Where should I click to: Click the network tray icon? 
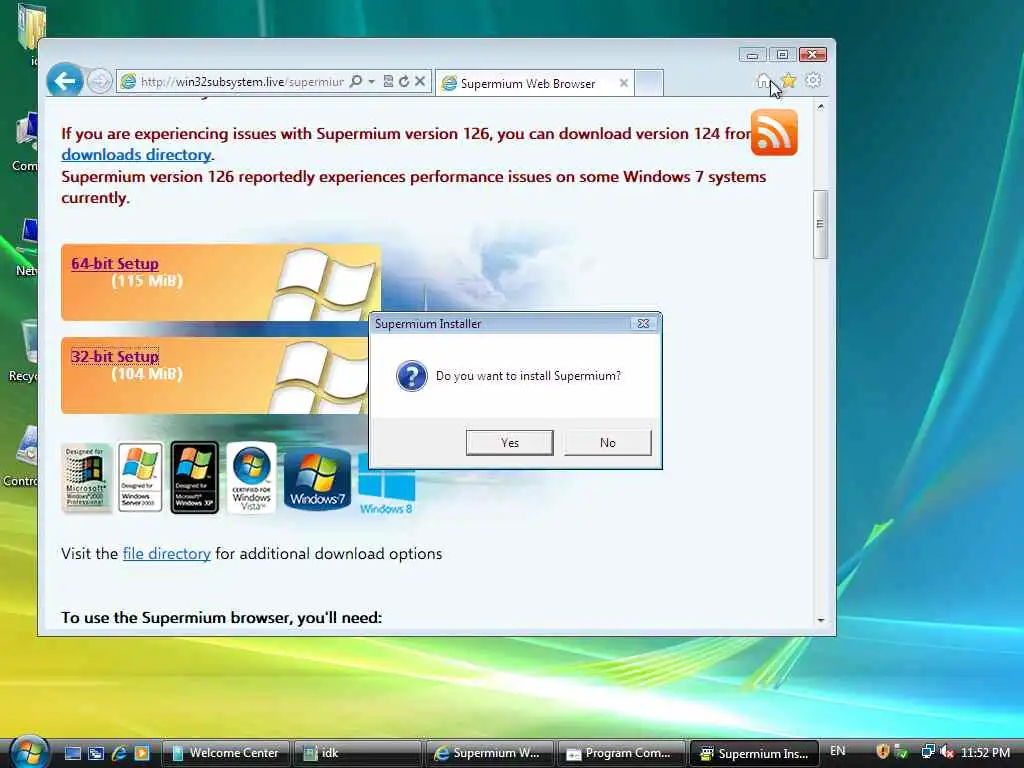927,752
